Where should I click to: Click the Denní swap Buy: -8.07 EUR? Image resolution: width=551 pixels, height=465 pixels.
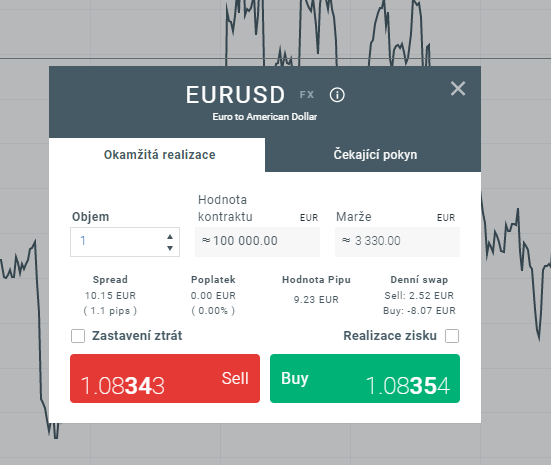[x=419, y=311]
